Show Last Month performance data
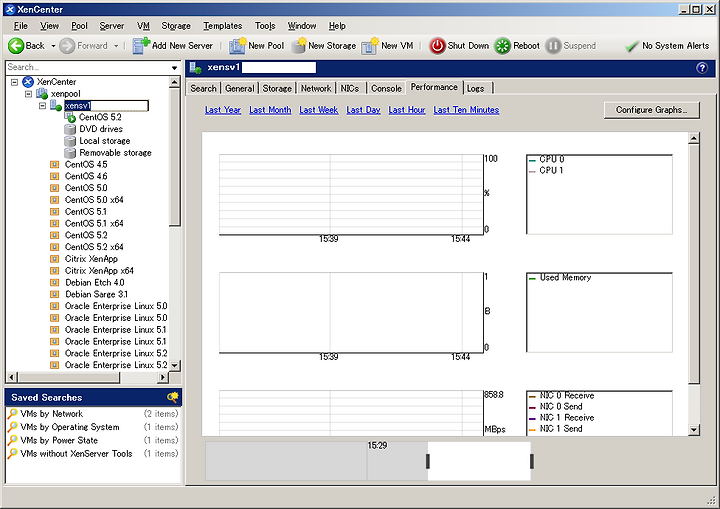The width and height of the screenshot is (720, 509). [x=270, y=110]
